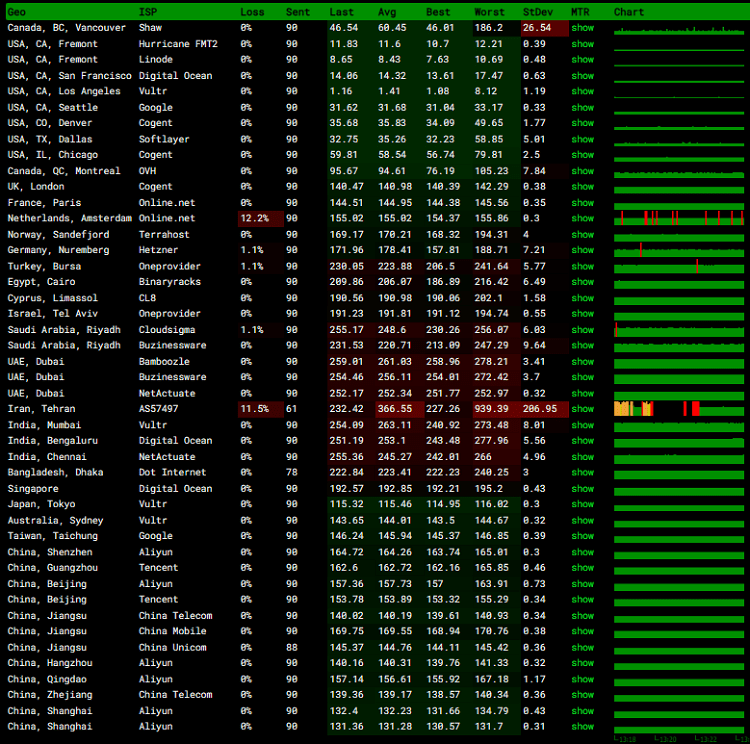The image size is (750, 744).
Task: Show MTR for Hurricane FMT2 Fremont row
Action: pyautogui.click(x=582, y=44)
